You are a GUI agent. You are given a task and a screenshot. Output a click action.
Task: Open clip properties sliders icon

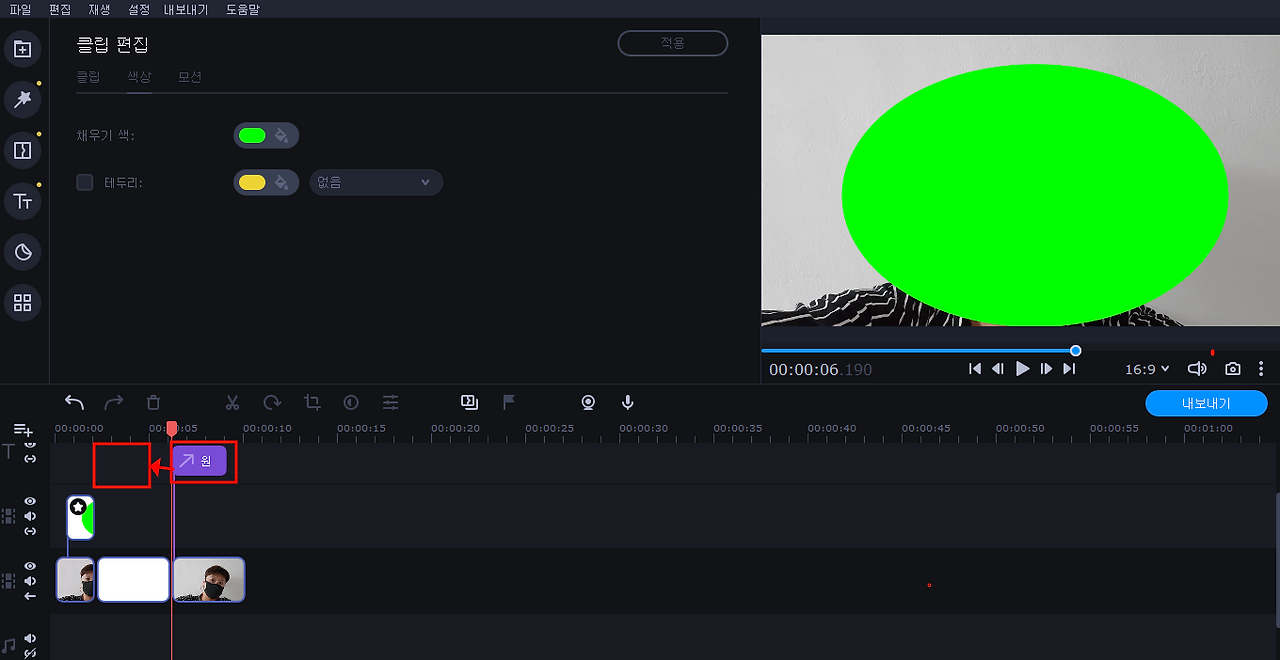pyautogui.click(x=391, y=402)
